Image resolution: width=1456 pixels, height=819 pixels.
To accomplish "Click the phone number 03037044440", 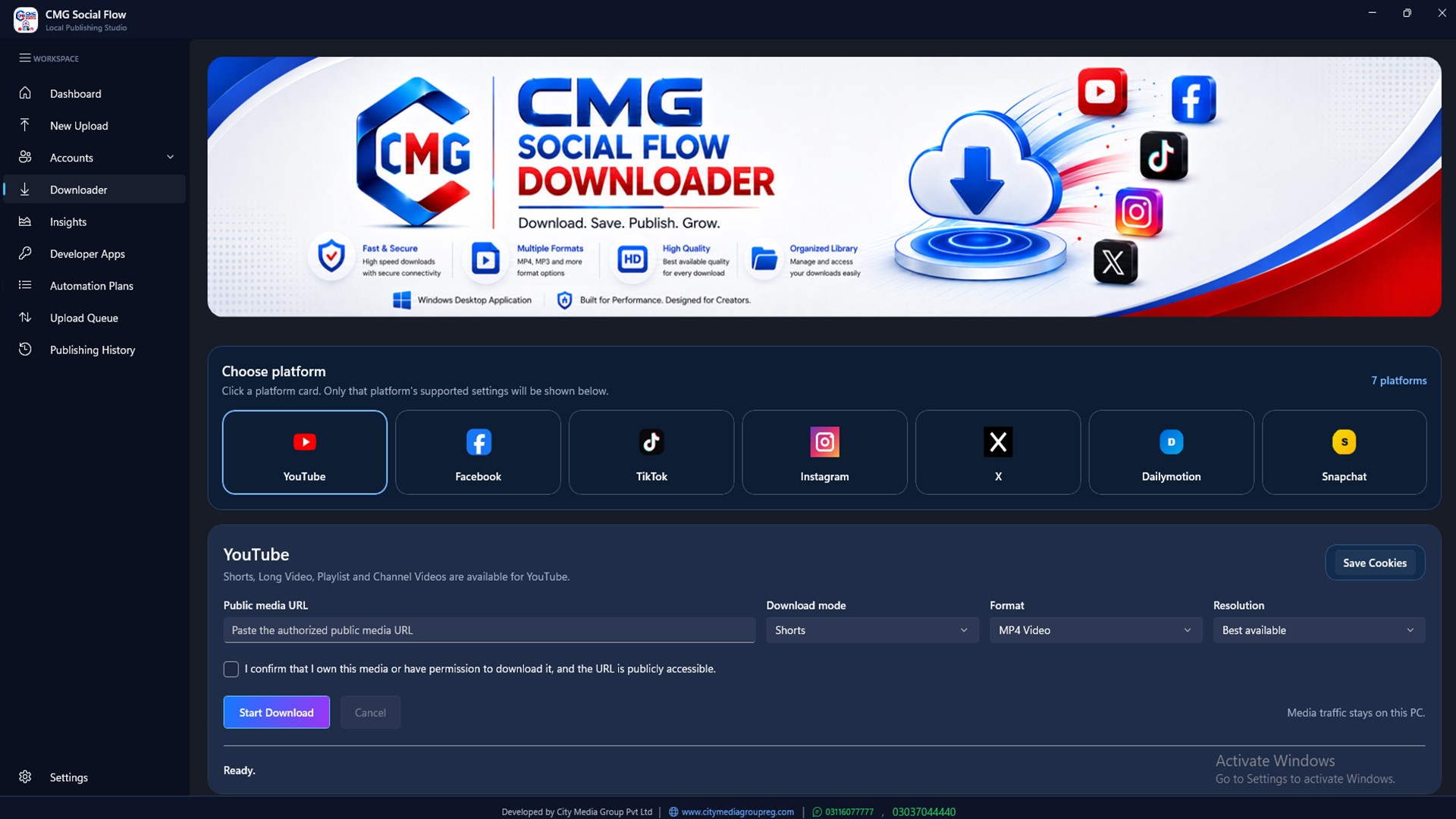I will coord(924,811).
